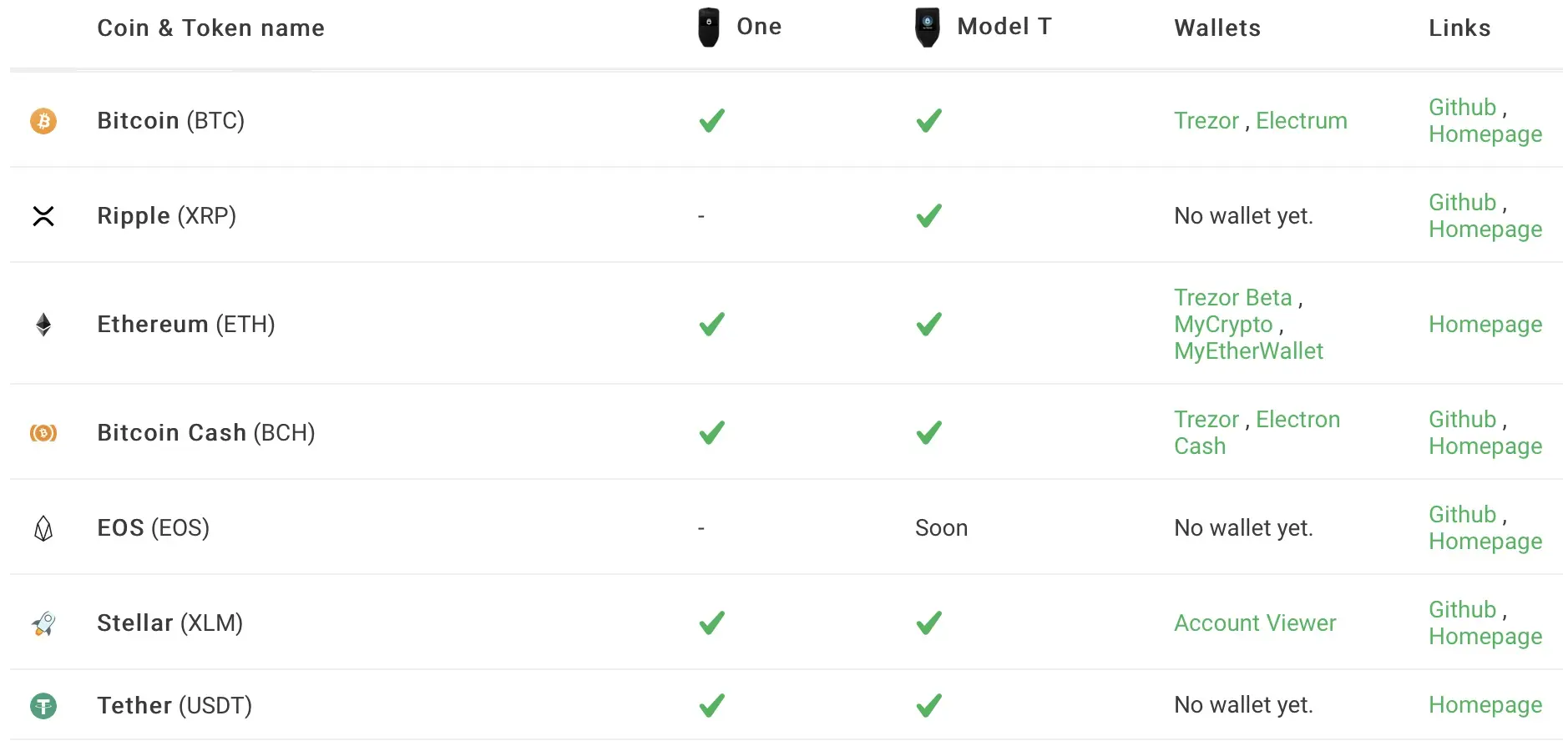
Task: Open the Homepage link for Tether
Action: pos(1485,705)
